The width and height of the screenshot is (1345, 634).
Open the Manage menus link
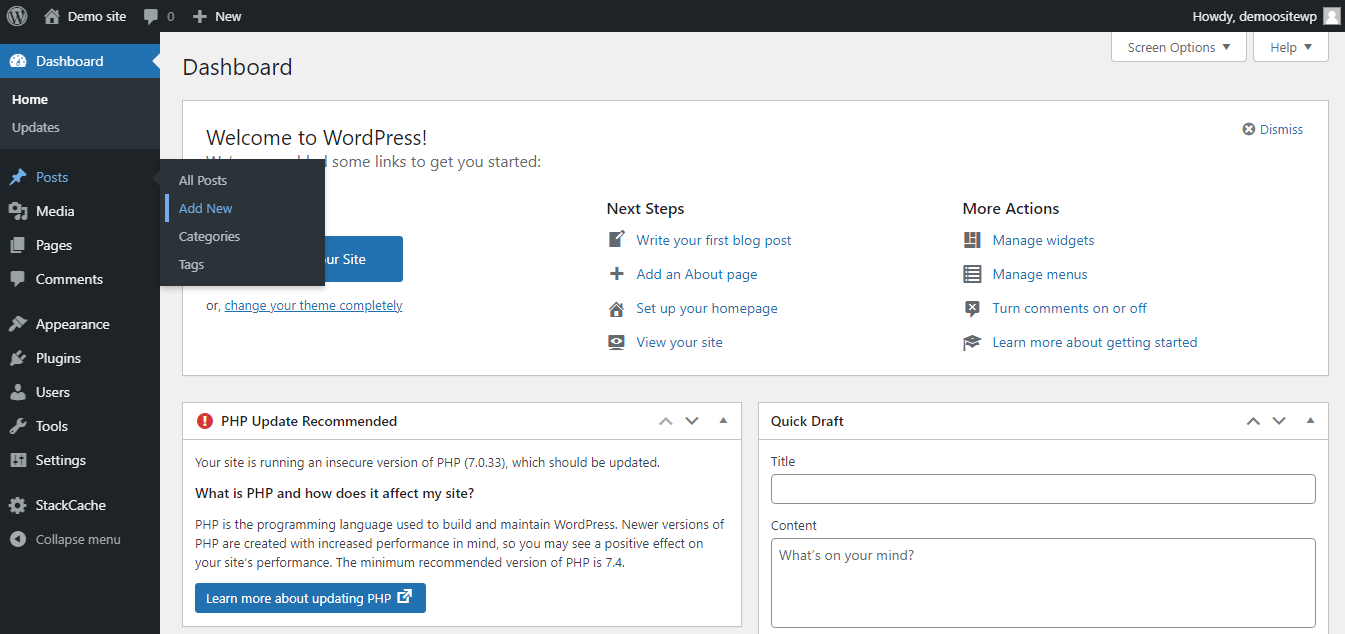click(x=1040, y=274)
